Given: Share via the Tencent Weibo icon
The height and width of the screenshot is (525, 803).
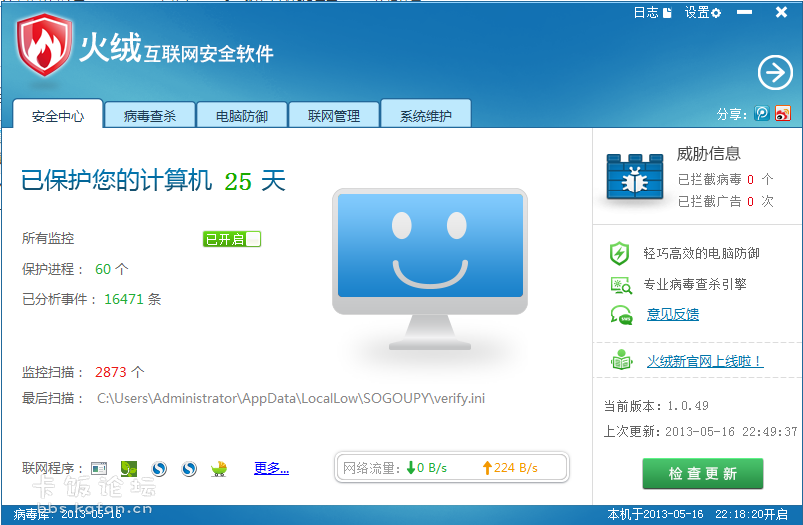Looking at the screenshot, I should (763, 114).
